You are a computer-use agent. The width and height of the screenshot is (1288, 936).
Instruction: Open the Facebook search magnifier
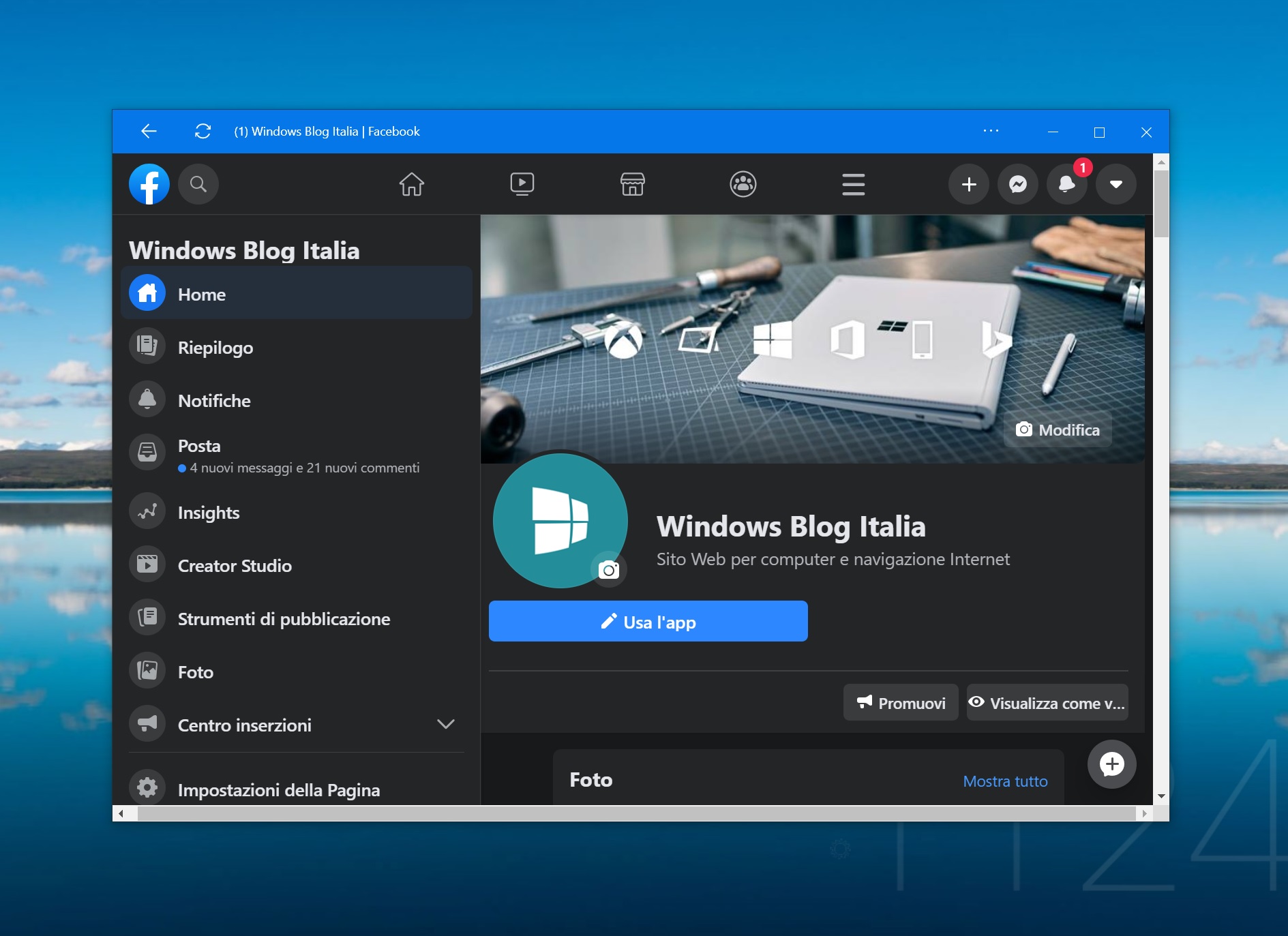click(x=198, y=184)
